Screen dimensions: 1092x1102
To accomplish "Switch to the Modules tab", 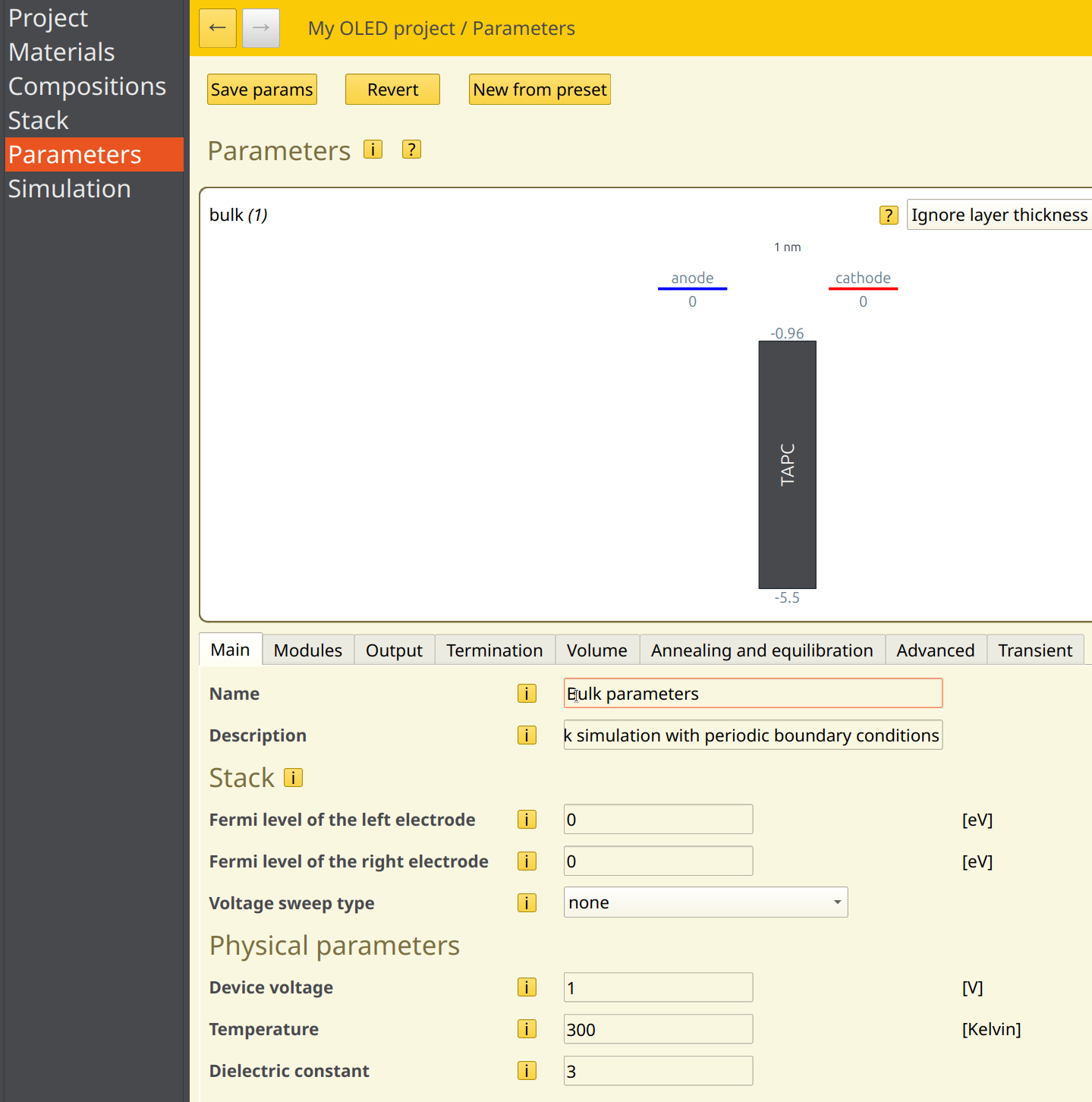I will click(x=307, y=650).
